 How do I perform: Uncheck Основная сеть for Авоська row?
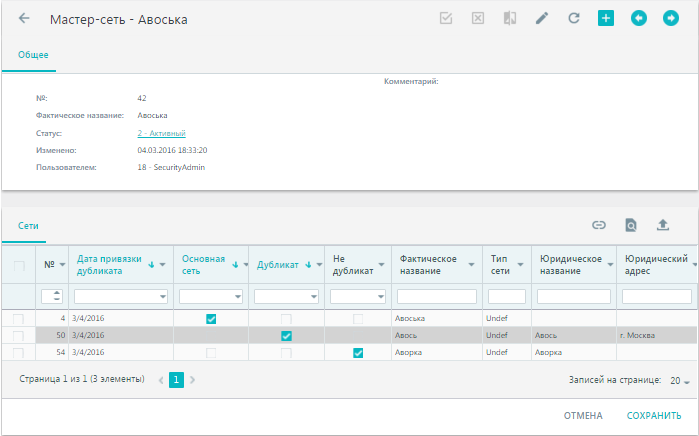(x=211, y=319)
